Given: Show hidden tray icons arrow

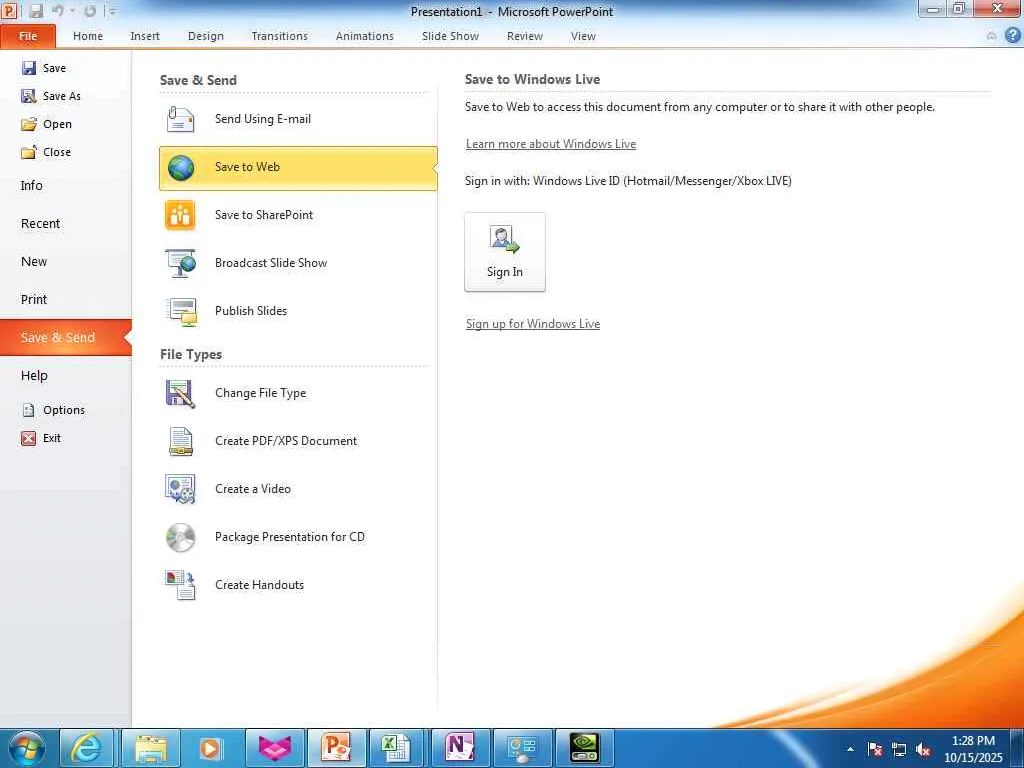Looking at the screenshot, I should tap(850, 749).
